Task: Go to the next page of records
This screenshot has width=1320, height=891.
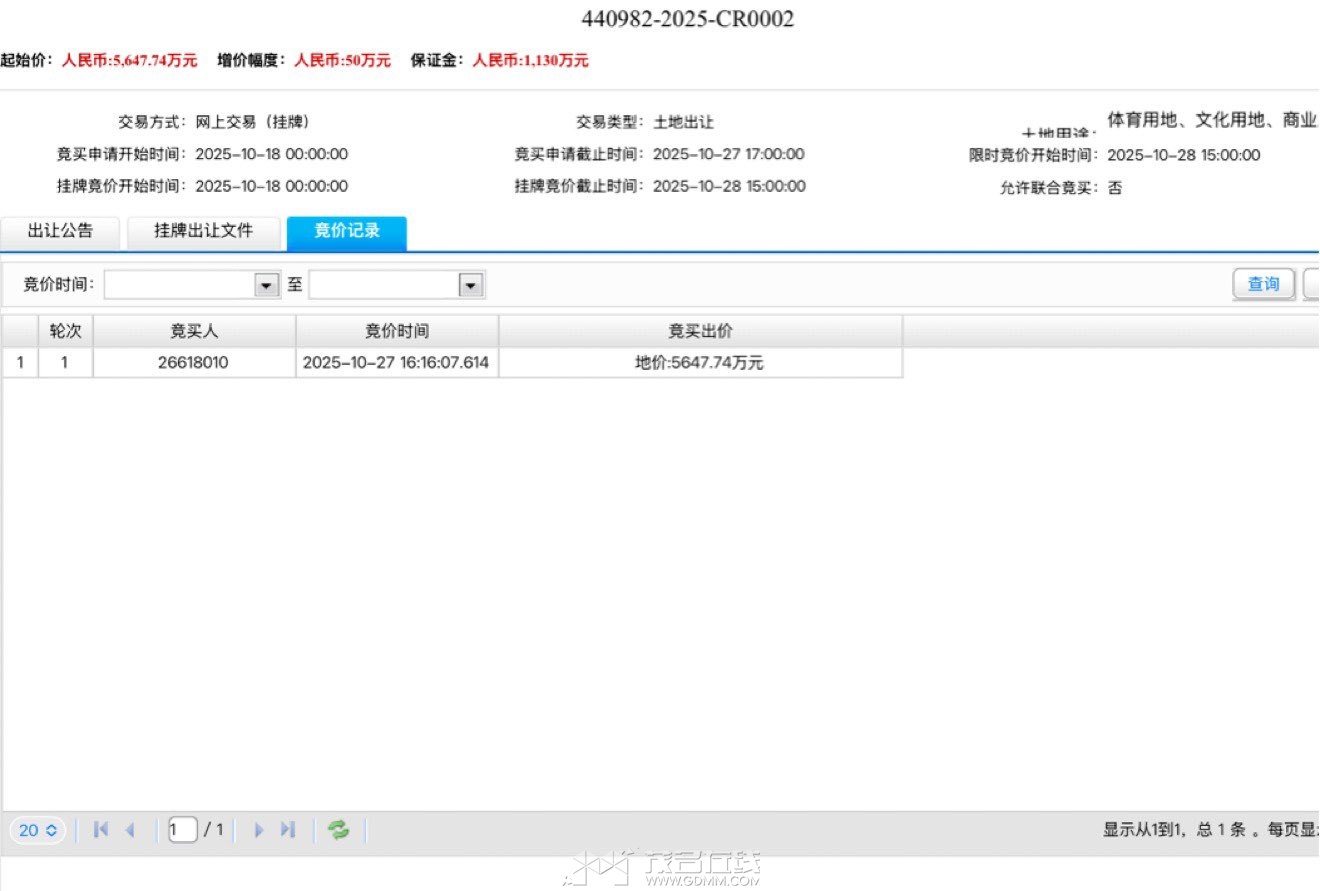Action: [x=259, y=830]
